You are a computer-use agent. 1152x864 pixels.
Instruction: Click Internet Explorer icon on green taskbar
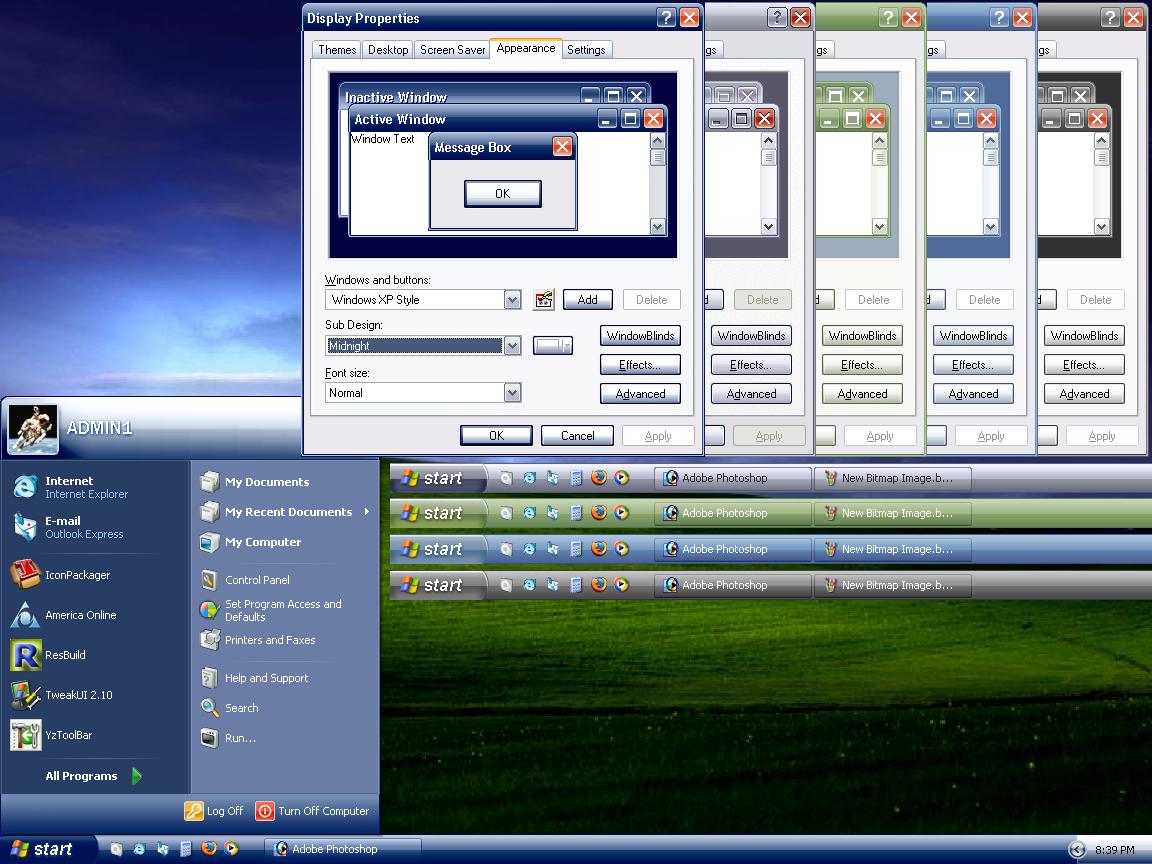529,513
